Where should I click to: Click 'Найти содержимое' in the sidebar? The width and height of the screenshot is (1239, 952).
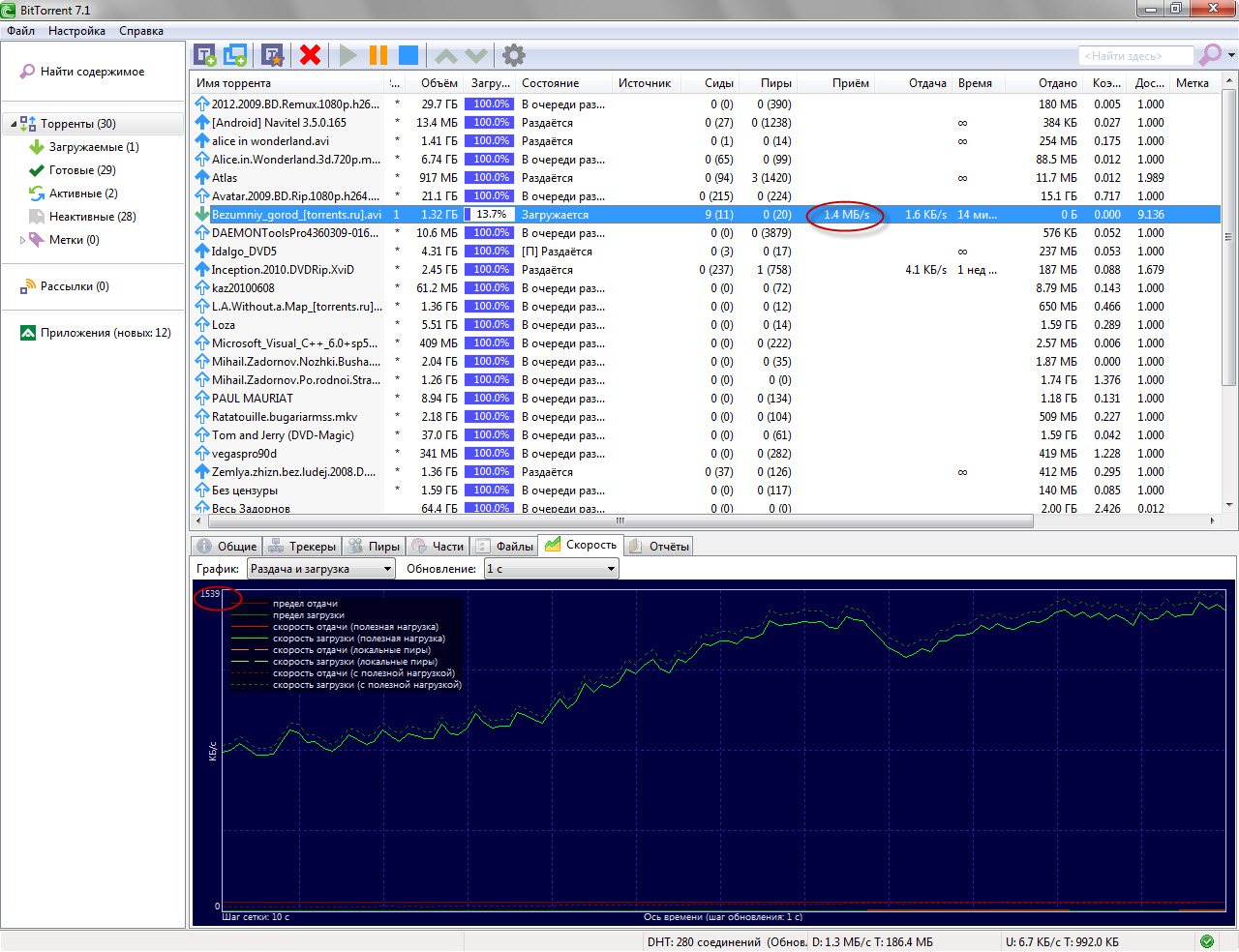pos(92,72)
